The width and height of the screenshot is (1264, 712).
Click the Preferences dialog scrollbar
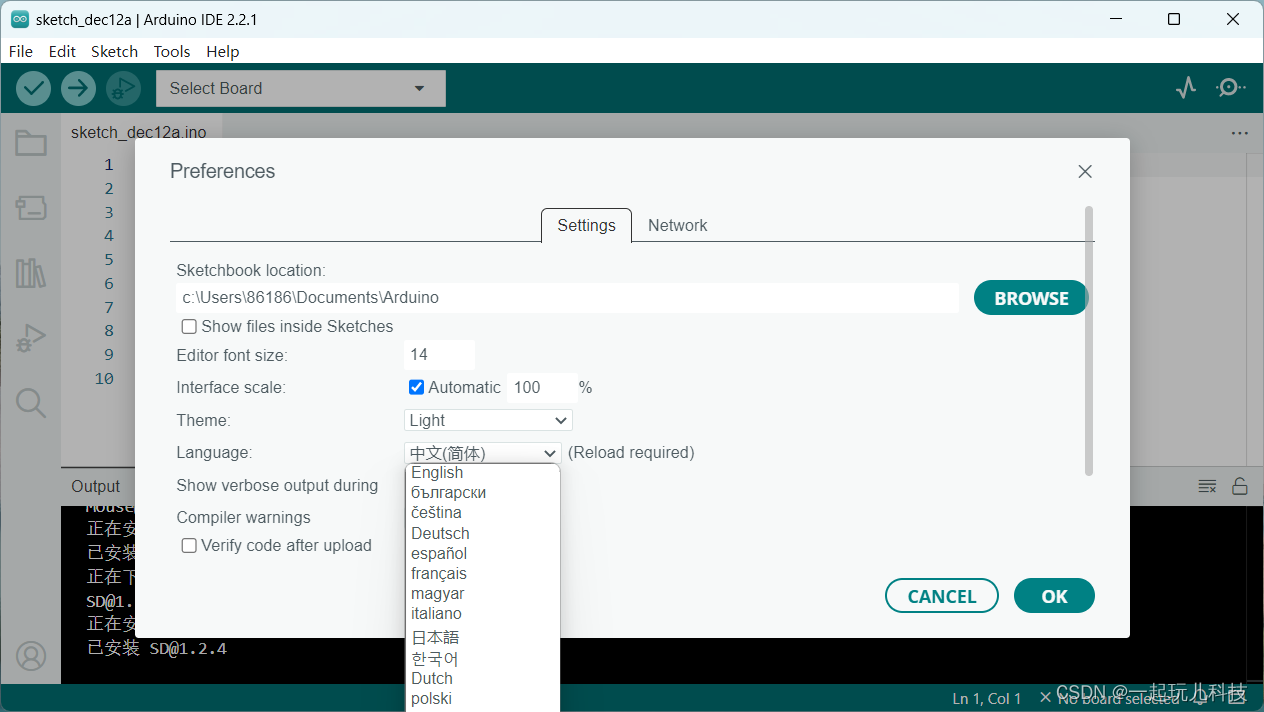tap(1089, 340)
